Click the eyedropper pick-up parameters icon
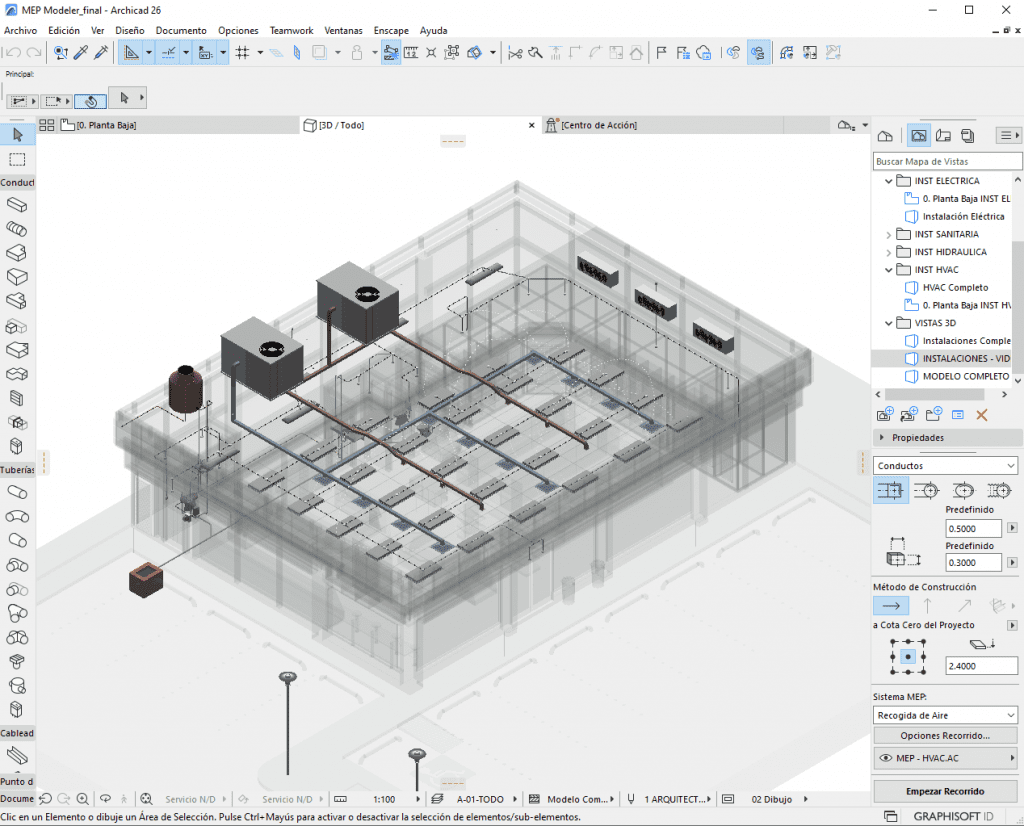The width and height of the screenshot is (1024, 826). point(81,53)
